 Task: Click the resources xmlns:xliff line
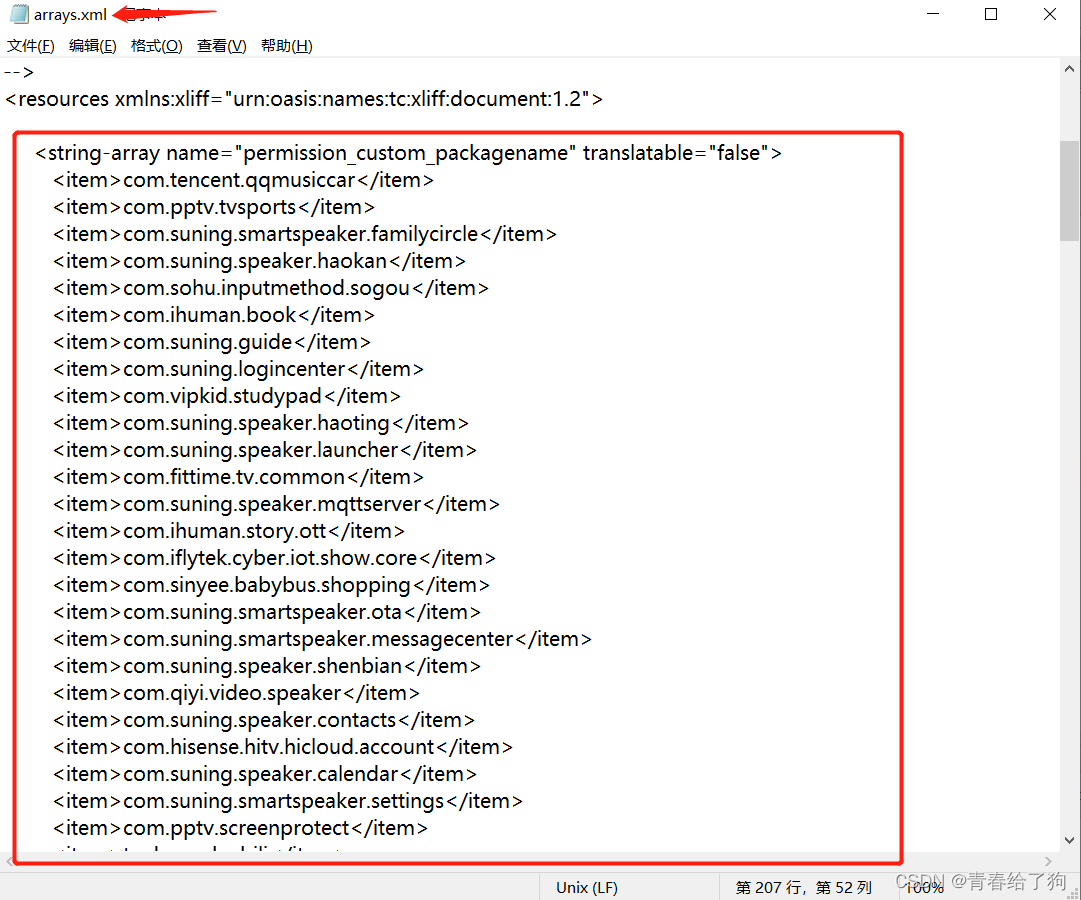(304, 99)
